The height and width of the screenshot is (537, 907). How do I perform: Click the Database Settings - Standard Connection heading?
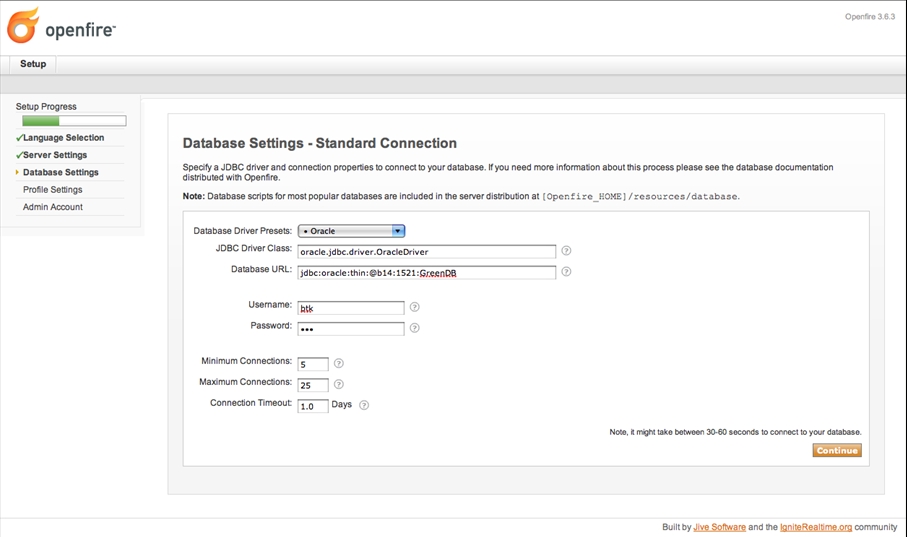click(x=320, y=143)
